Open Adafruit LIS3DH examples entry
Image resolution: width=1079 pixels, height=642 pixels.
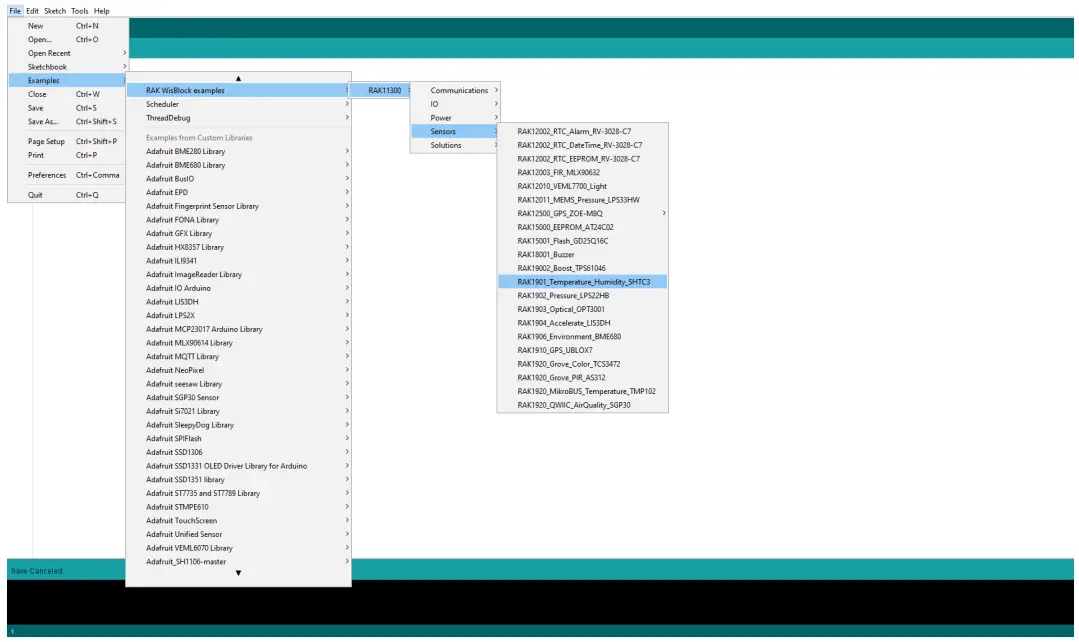click(x=238, y=301)
